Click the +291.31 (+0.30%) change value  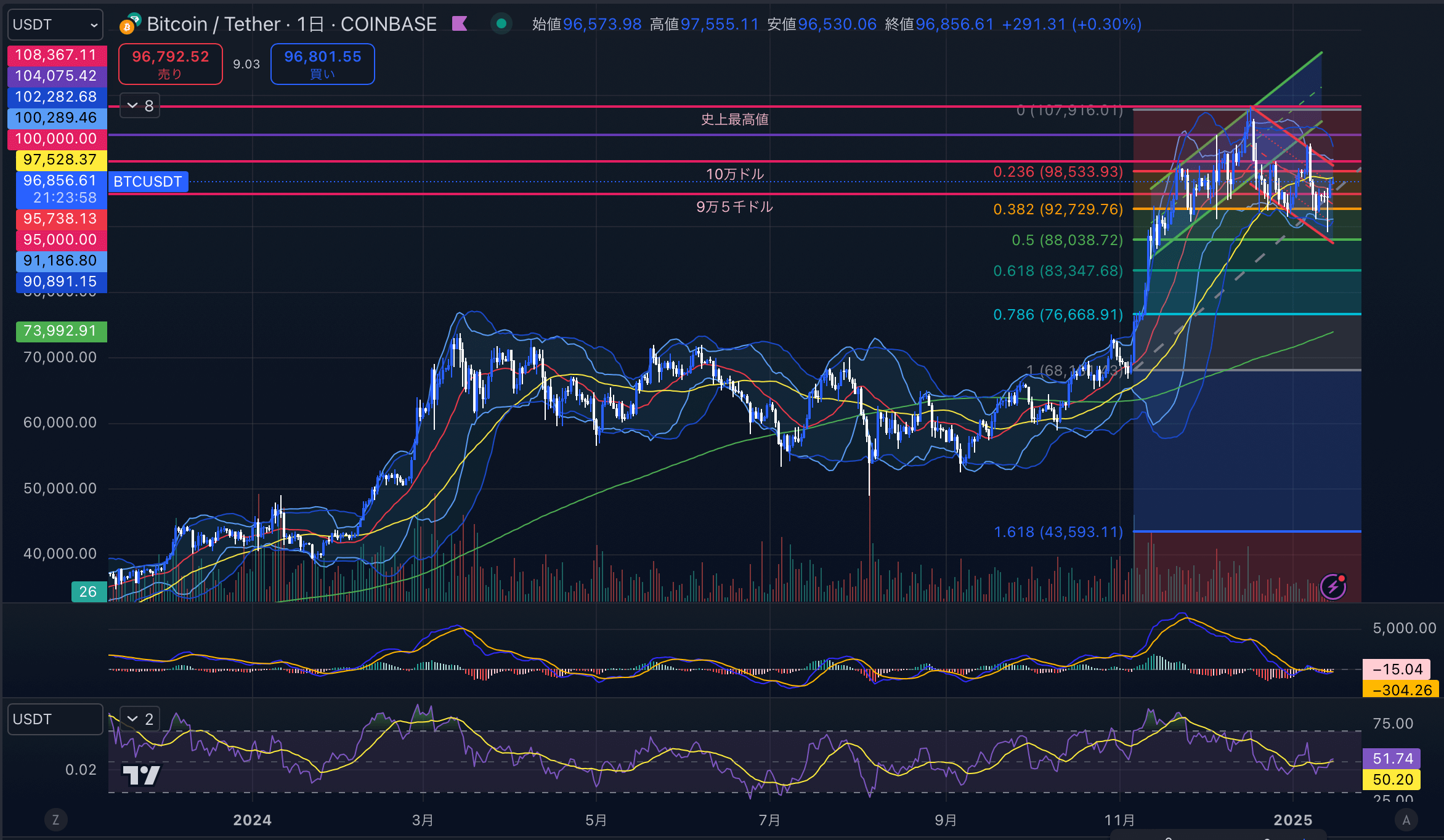click(x=1072, y=24)
